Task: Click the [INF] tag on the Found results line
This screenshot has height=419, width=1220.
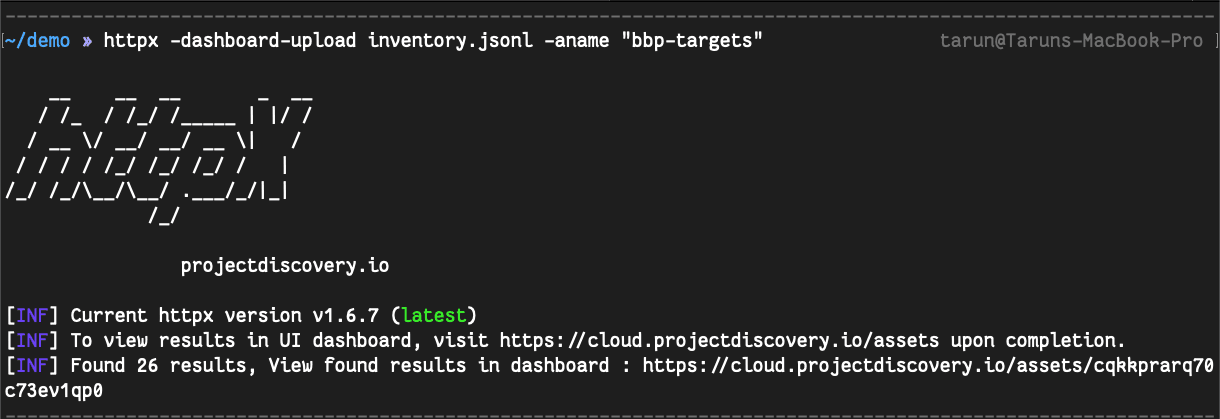Action: [32, 364]
